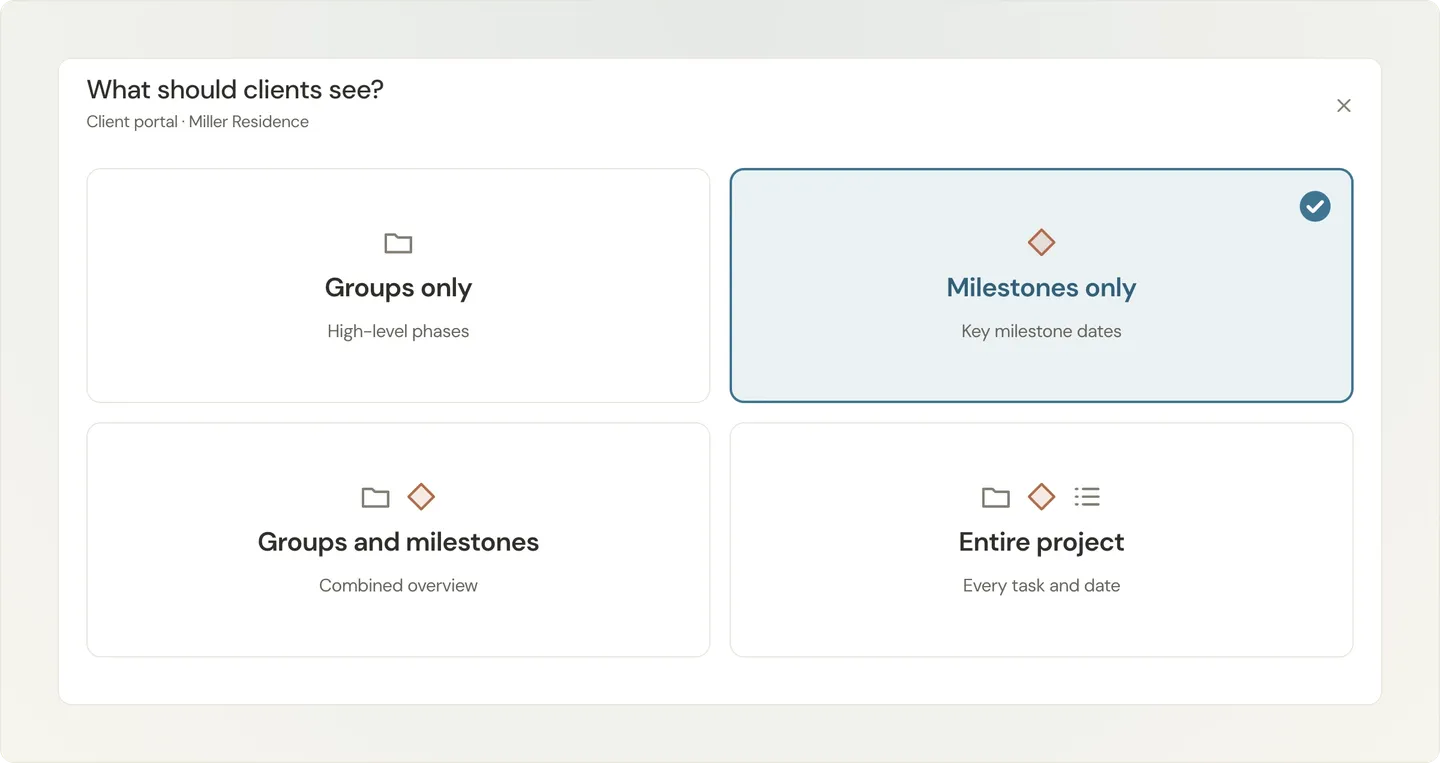Select the Entire project option title

tap(1041, 542)
